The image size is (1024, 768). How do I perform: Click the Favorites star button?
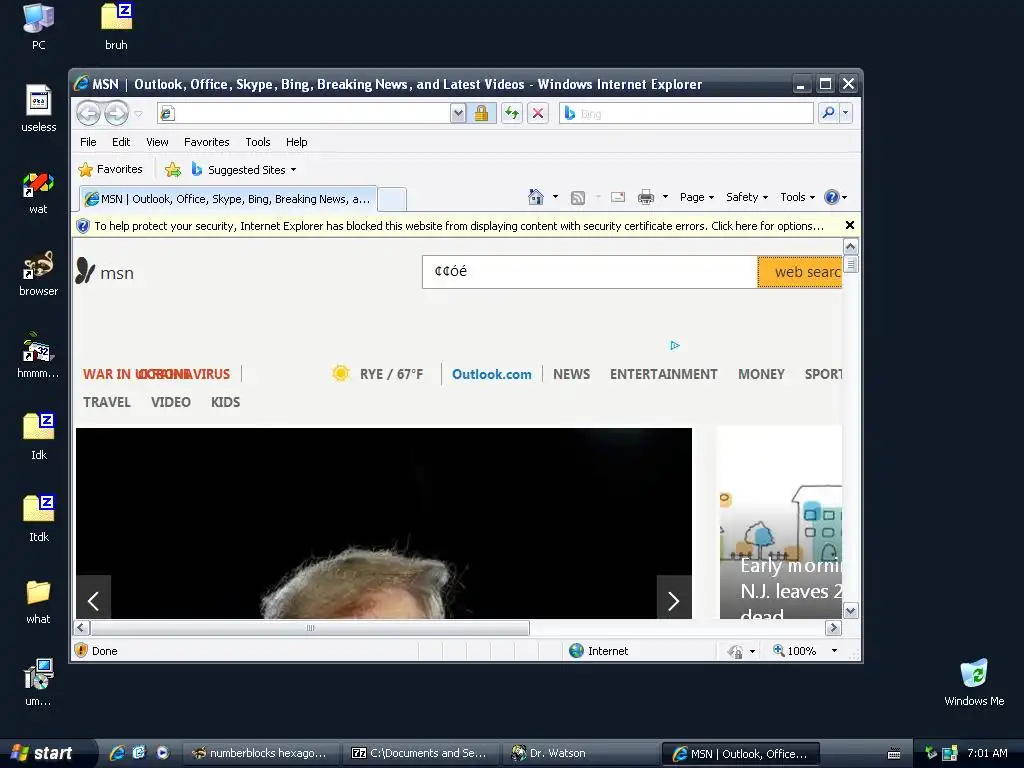(110, 169)
